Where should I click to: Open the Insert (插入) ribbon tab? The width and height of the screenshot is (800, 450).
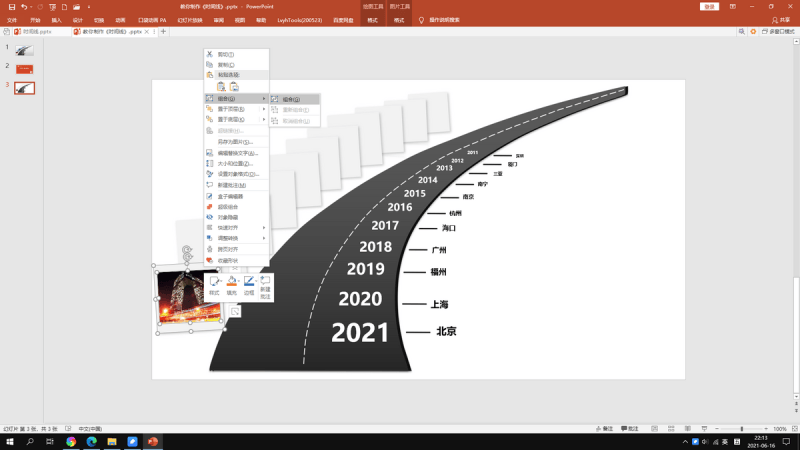56,19
